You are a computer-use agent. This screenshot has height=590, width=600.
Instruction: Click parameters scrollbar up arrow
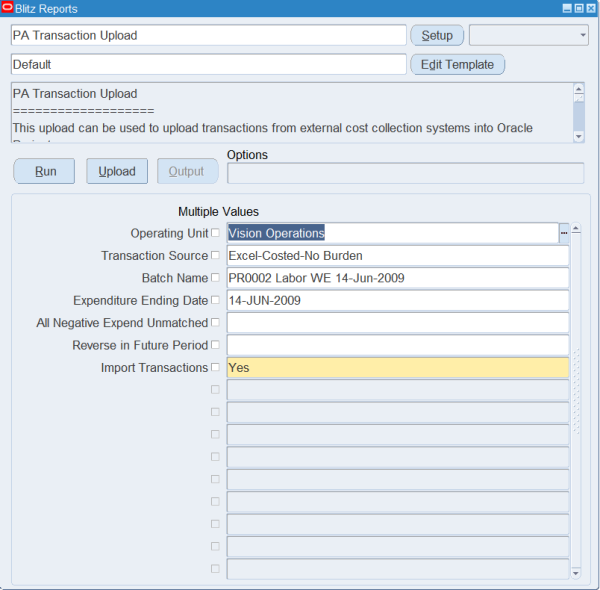click(x=576, y=229)
